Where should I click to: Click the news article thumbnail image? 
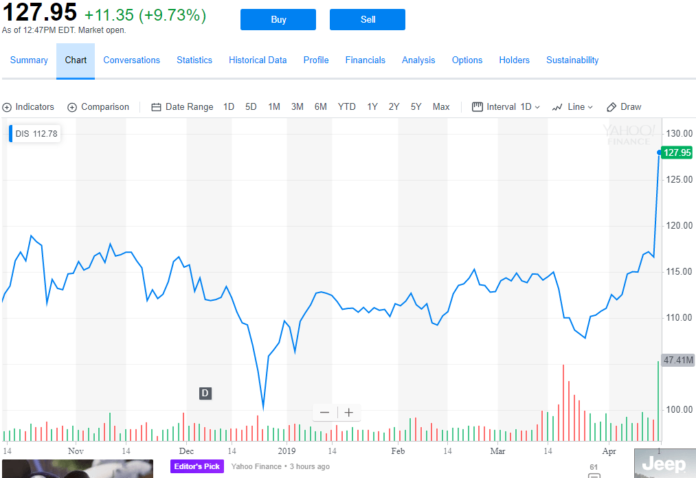[78, 469]
